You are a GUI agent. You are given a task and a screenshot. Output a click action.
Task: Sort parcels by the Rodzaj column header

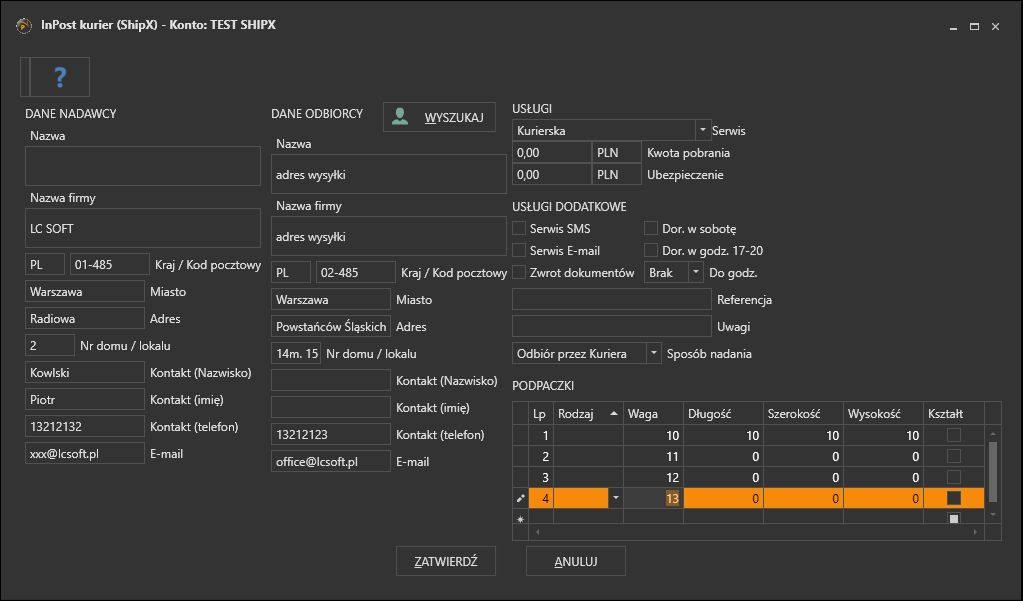coord(587,414)
